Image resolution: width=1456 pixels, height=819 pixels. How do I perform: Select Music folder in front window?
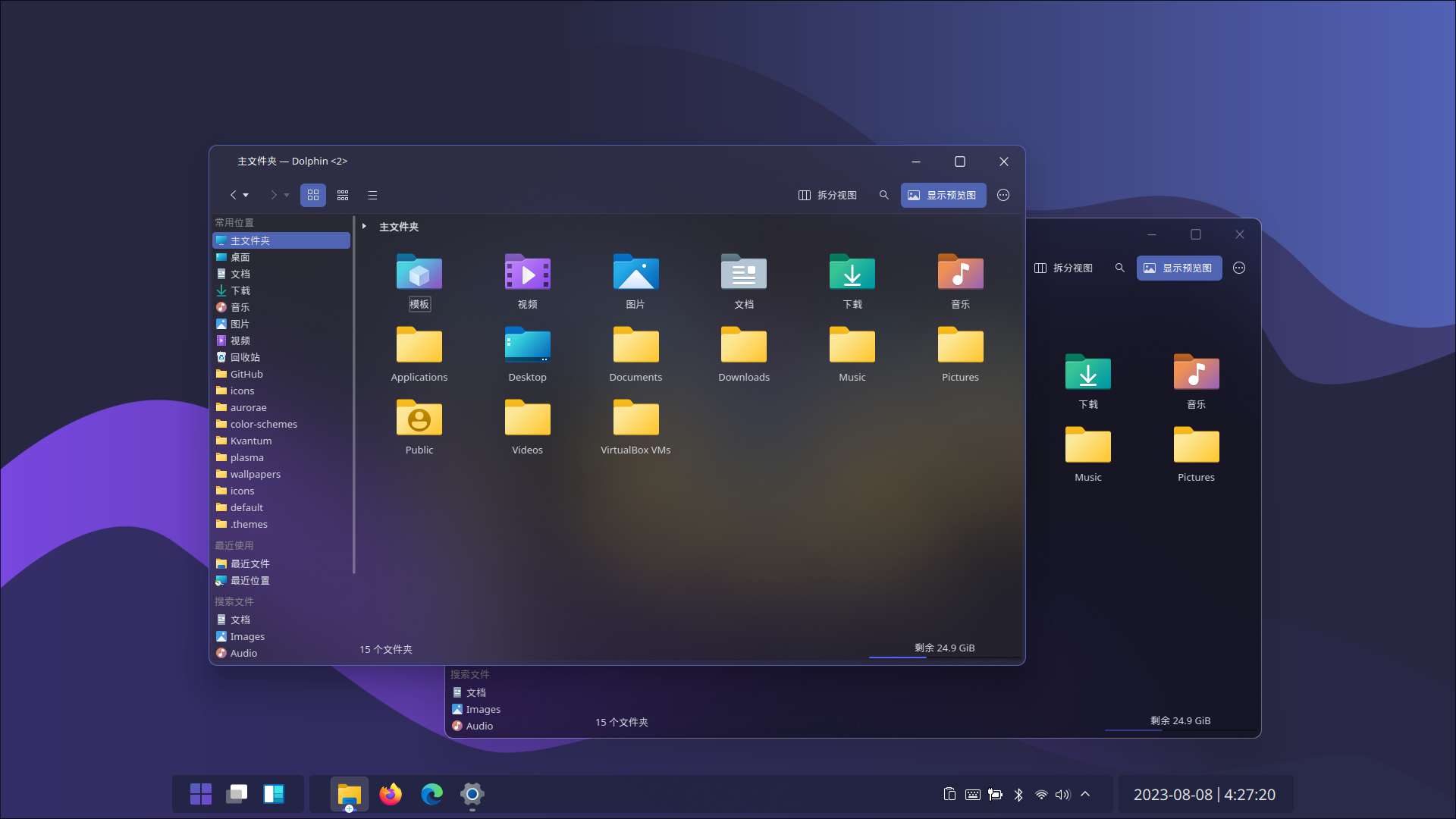(852, 354)
